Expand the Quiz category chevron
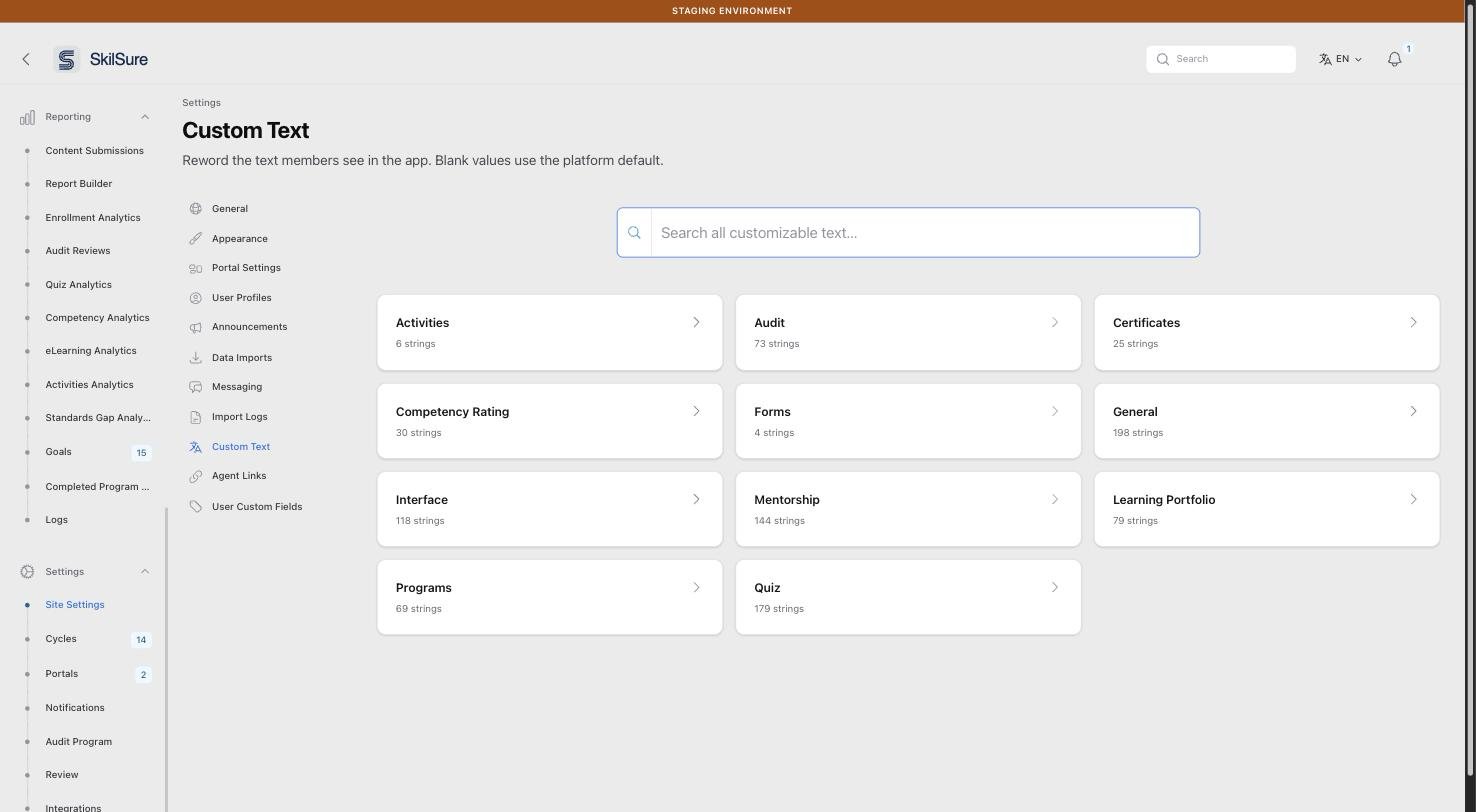Screen dimensions: 1476x812 point(1054,588)
